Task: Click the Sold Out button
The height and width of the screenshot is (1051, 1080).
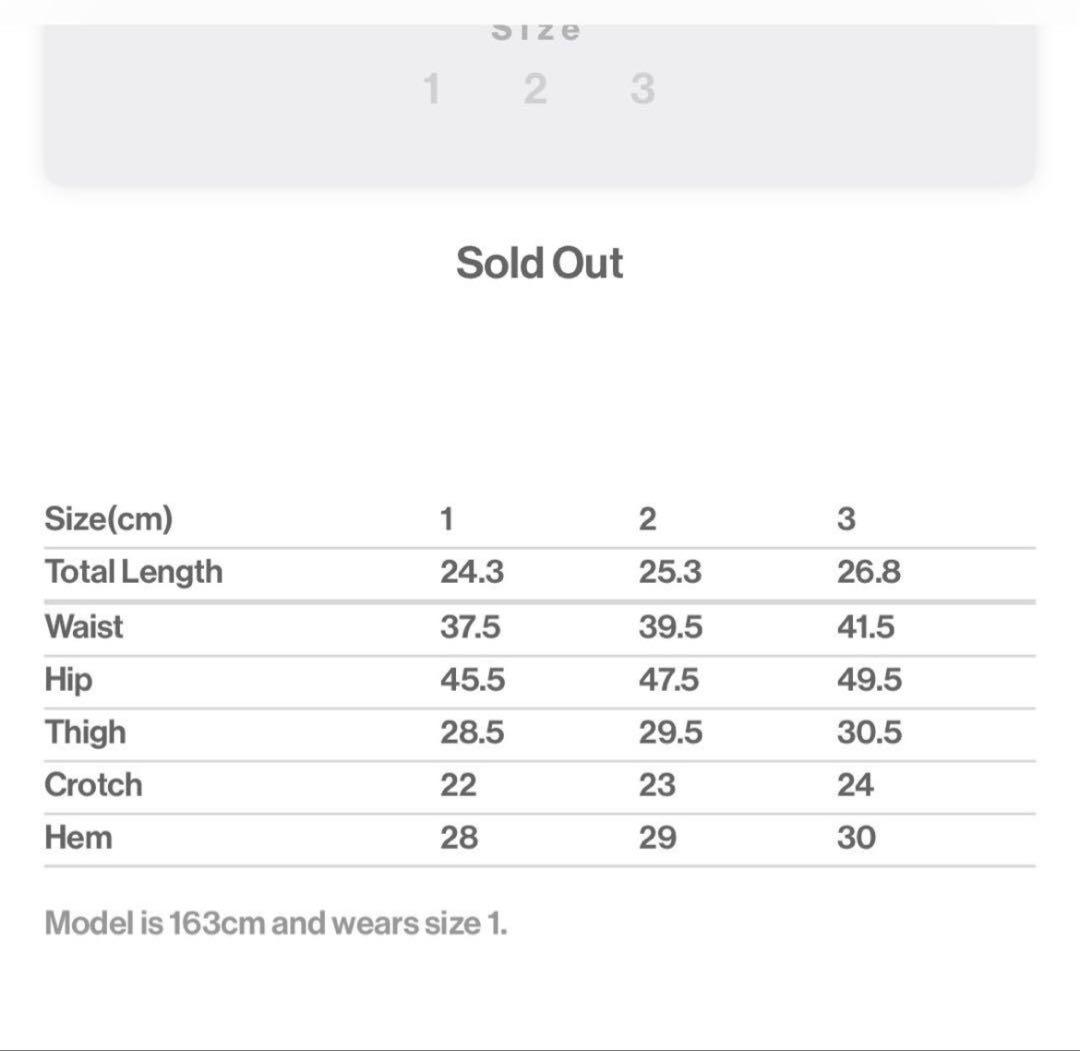Action: coord(539,263)
